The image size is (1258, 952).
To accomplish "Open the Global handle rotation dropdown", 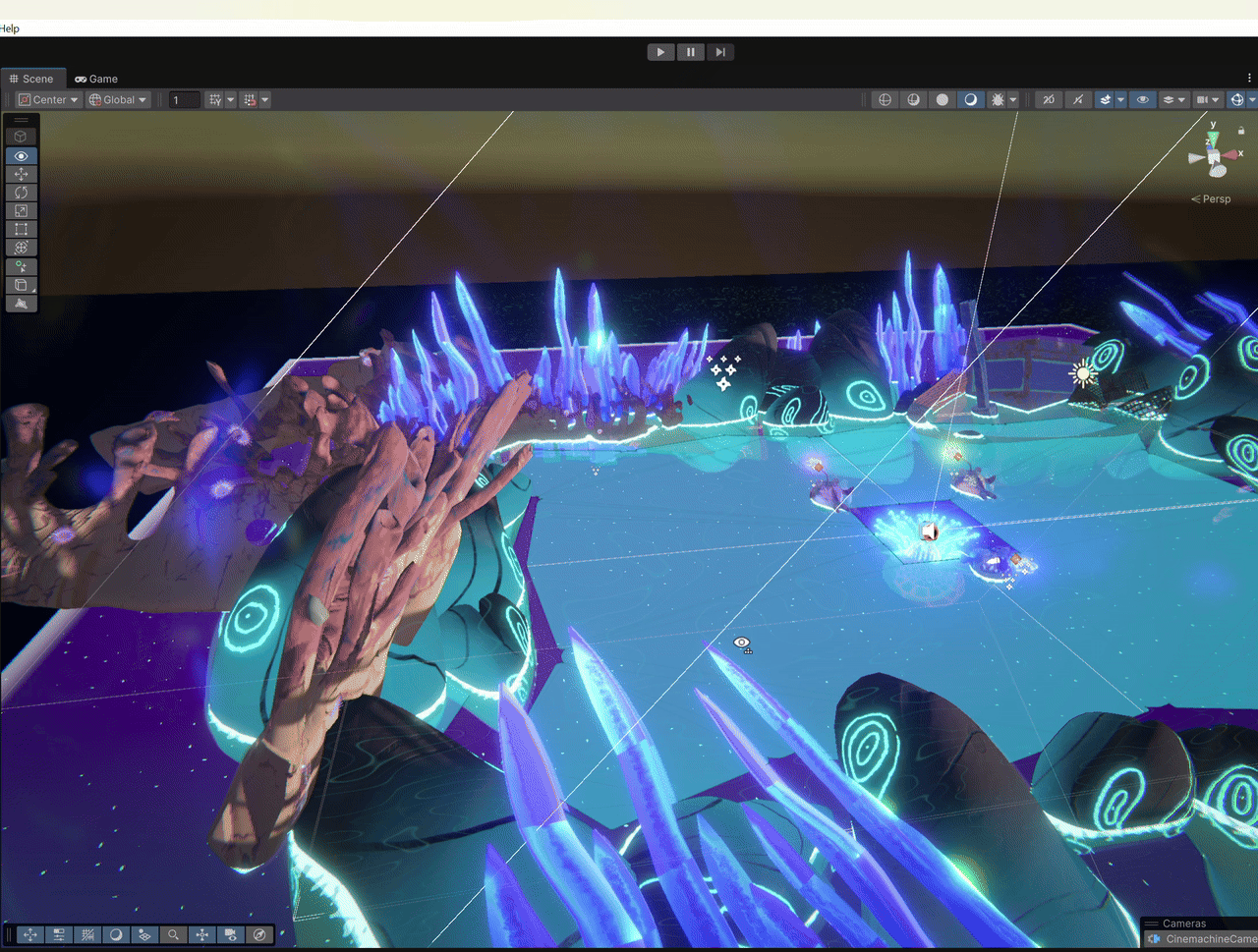I will coord(118,100).
